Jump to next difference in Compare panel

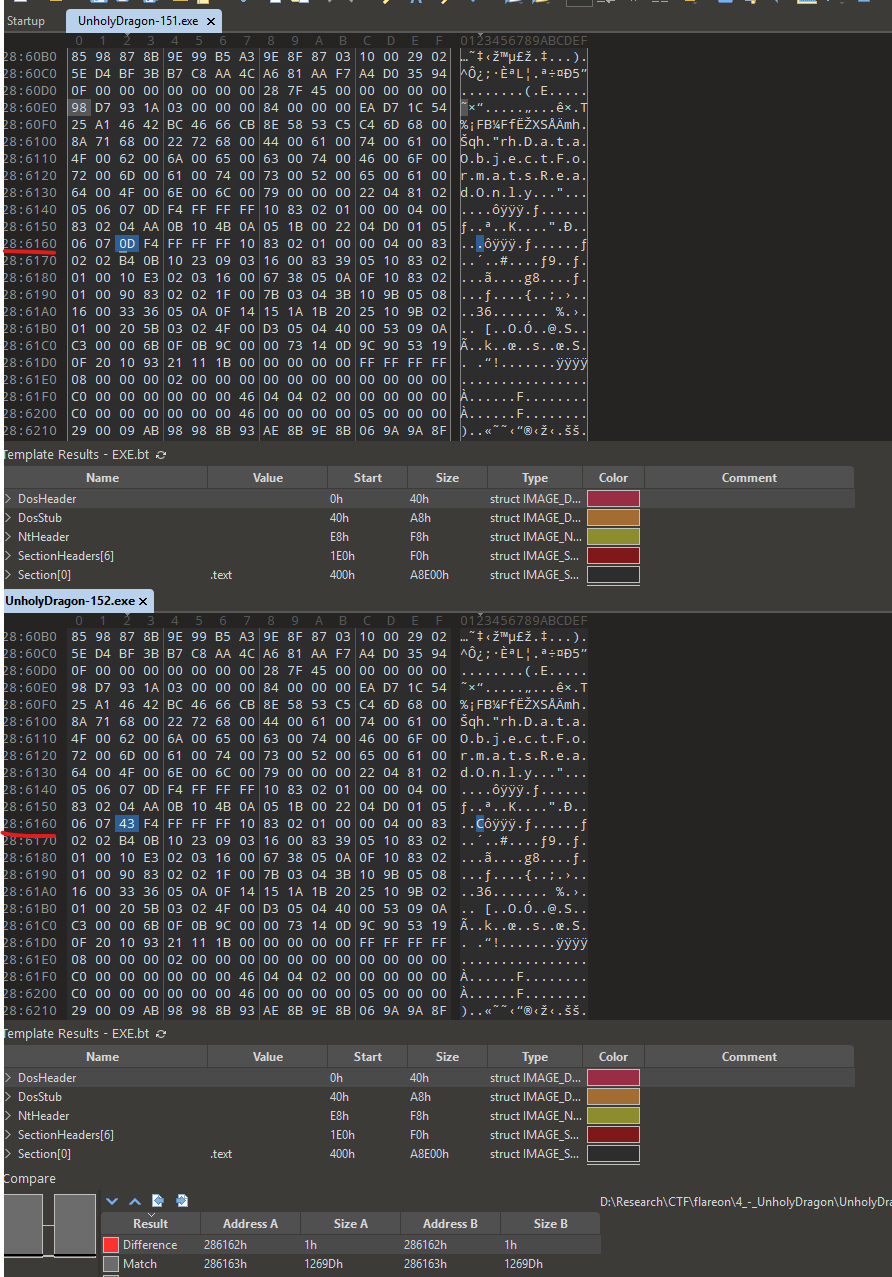pos(112,1201)
